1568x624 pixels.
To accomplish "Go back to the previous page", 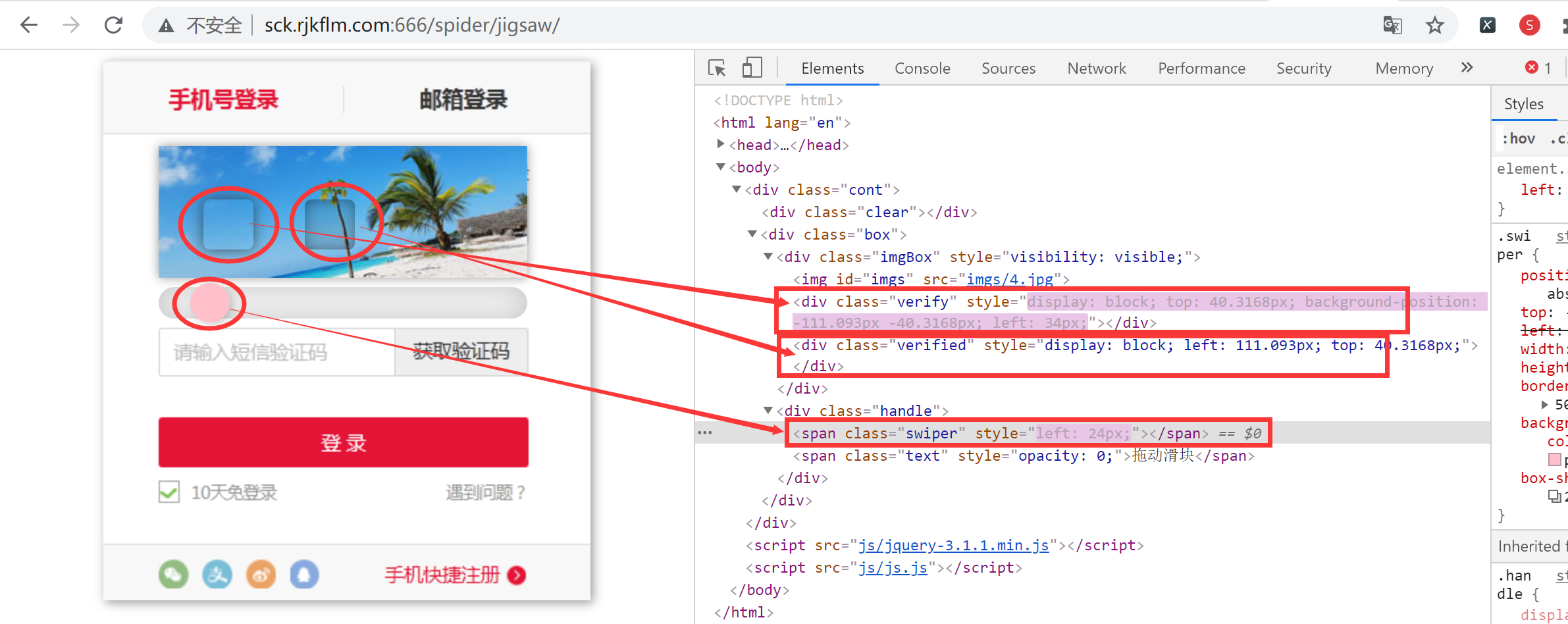I will (x=29, y=25).
